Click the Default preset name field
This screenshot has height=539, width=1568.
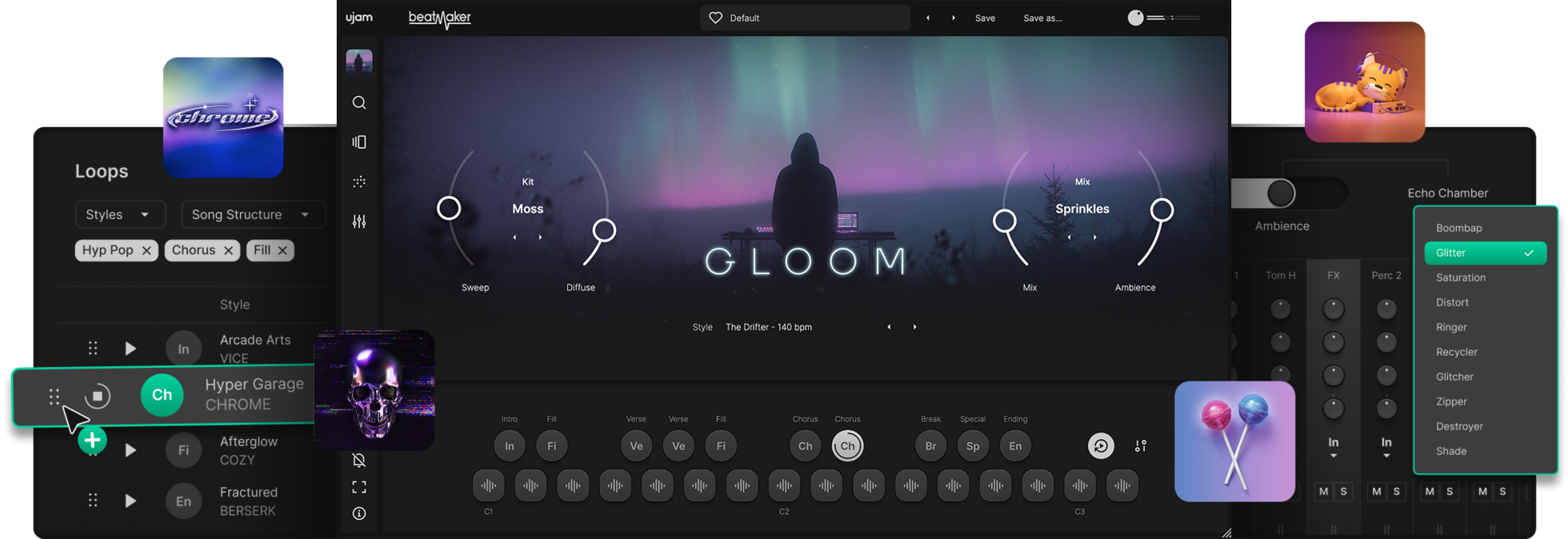coord(805,18)
